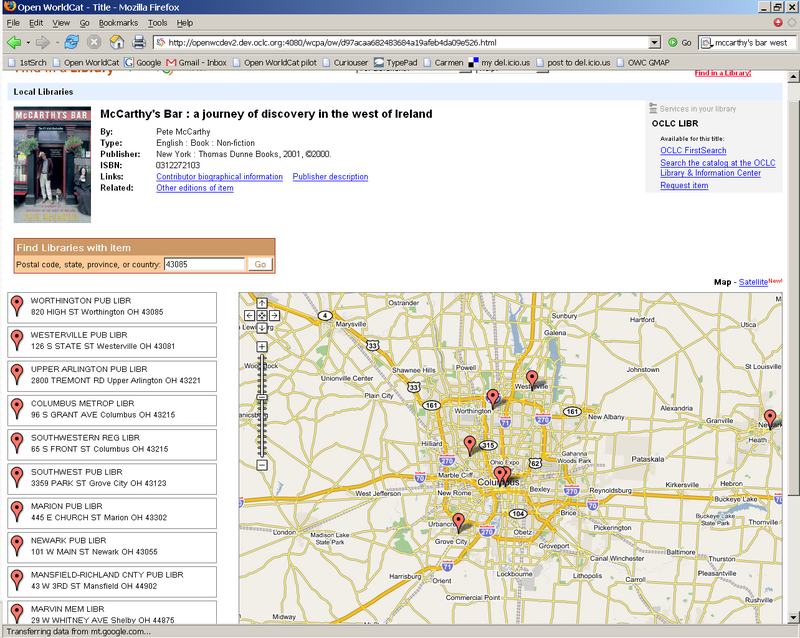Open the Publisher description link
Image resolution: width=800 pixels, height=638 pixels.
pos(330,177)
